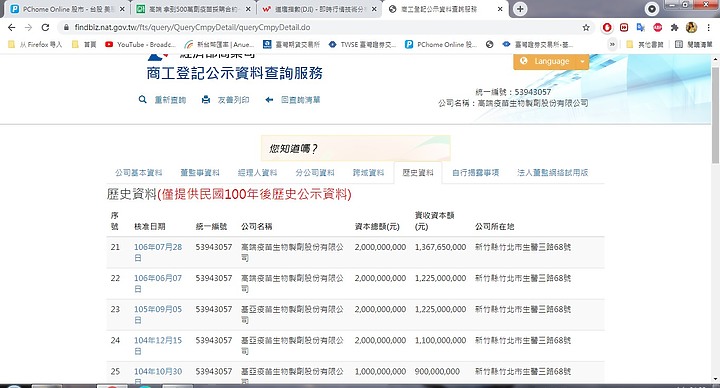Click the 您知道嗎？ banner

tap(355, 148)
